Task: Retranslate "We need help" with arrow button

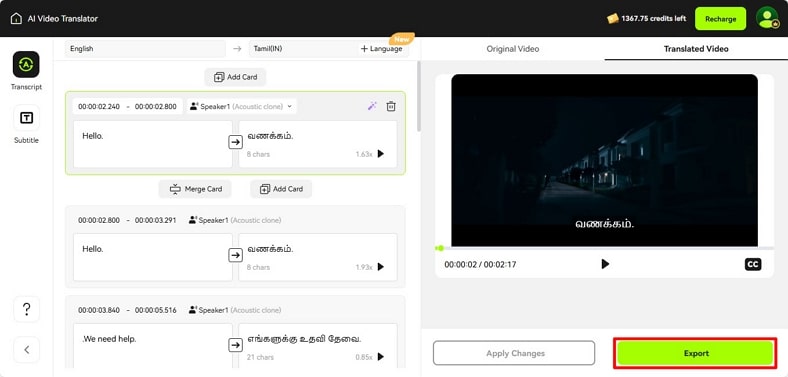Action: pos(235,345)
